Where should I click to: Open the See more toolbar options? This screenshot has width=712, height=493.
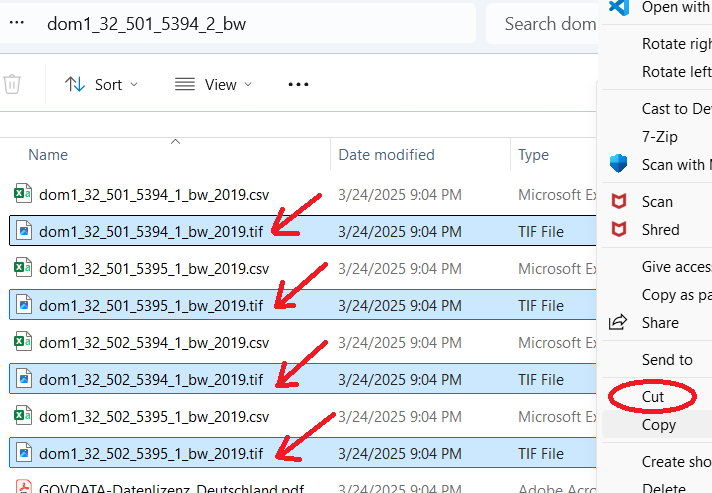(298, 85)
